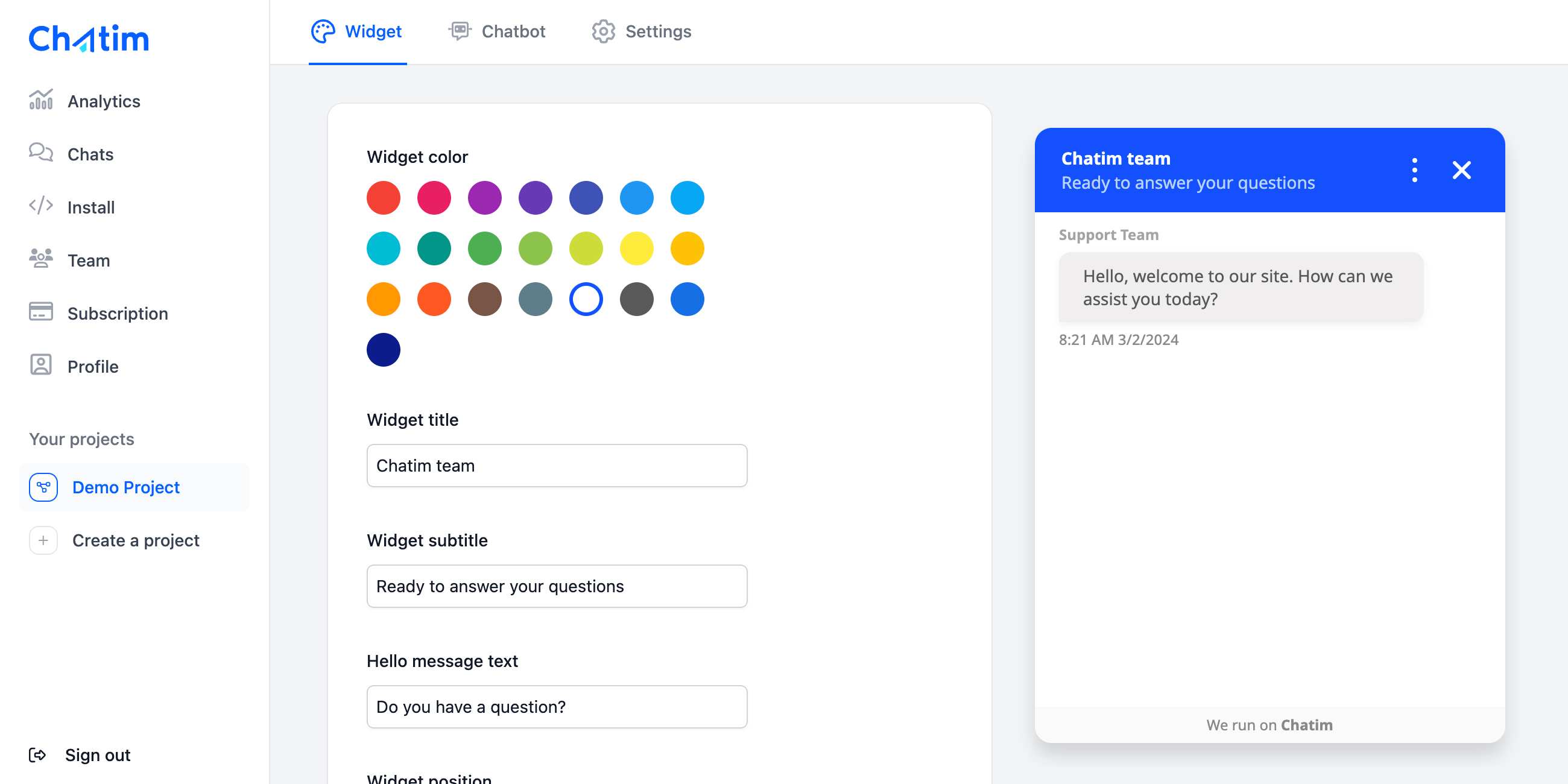Viewport: 1568px width, 784px height.
Task: Click the Chatbot tab icon
Action: click(460, 31)
